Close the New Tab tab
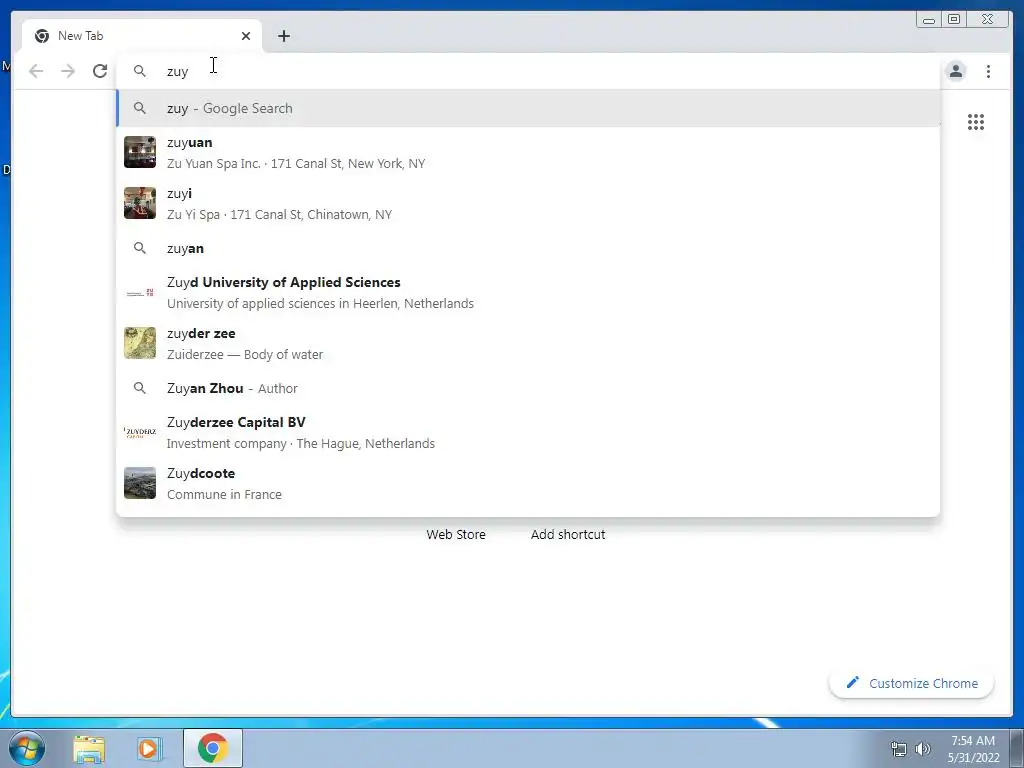Screen dimensions: 1024x768 [246, 36]
